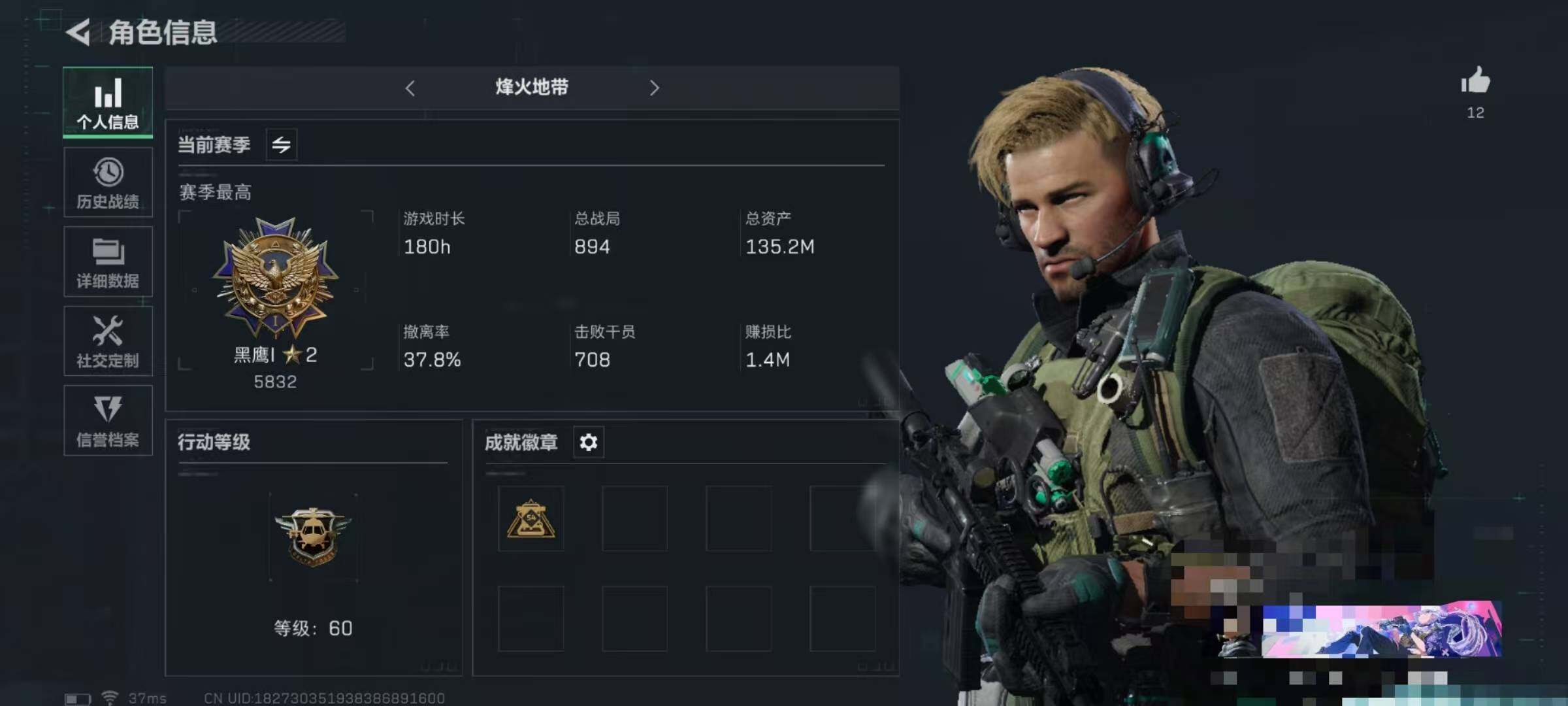
Task: Open the 信誉档案 reputation icon
Action: pyautogui.click(x=108, y=420)
